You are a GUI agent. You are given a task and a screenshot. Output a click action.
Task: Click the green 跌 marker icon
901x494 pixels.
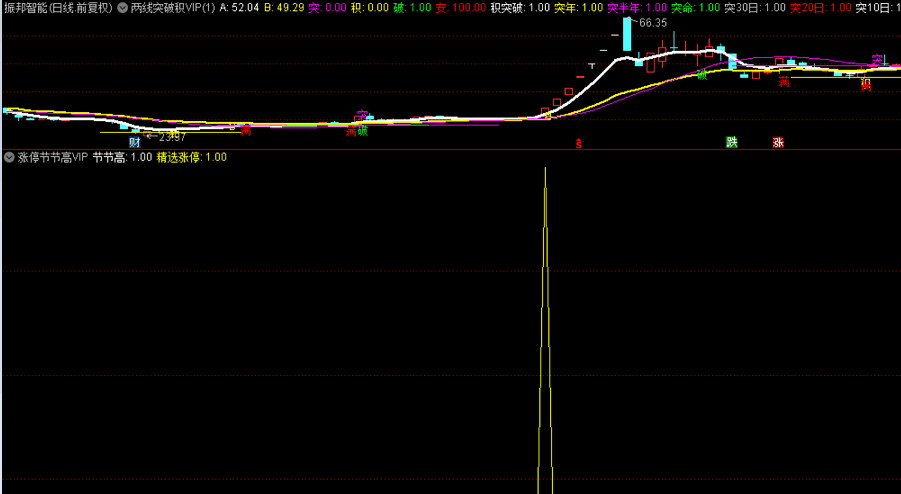click(731, 142)
